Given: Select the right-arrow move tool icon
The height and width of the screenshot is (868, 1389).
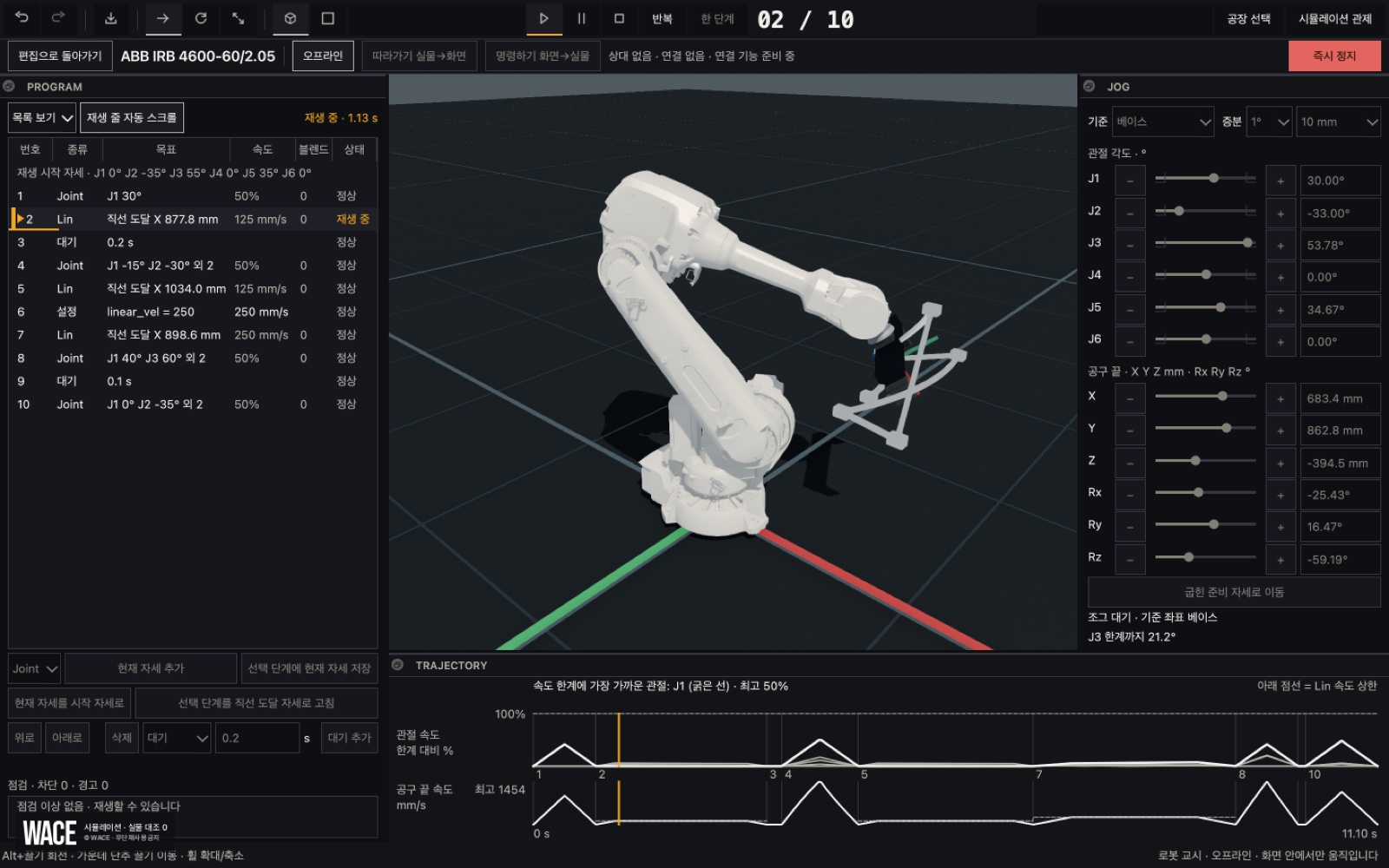Looking at the screenshot, I should tap(162, 18).
